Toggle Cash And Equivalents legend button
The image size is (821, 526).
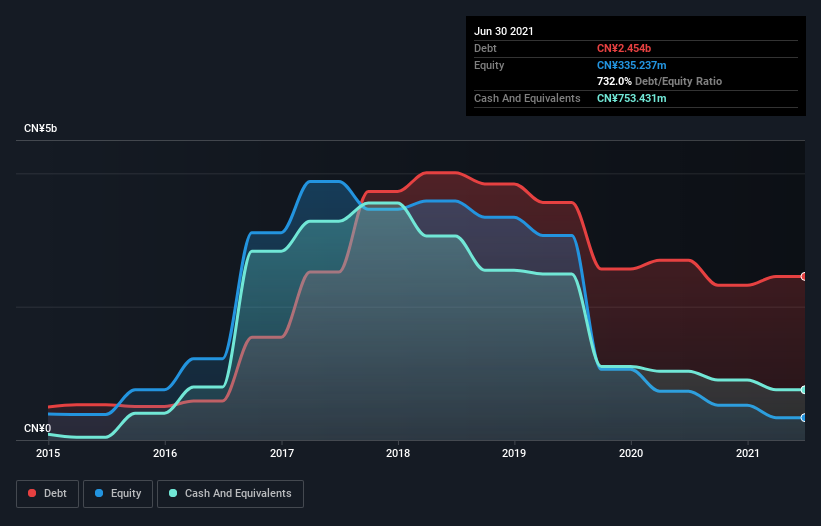pyautogui.click(x=230, y=494)
